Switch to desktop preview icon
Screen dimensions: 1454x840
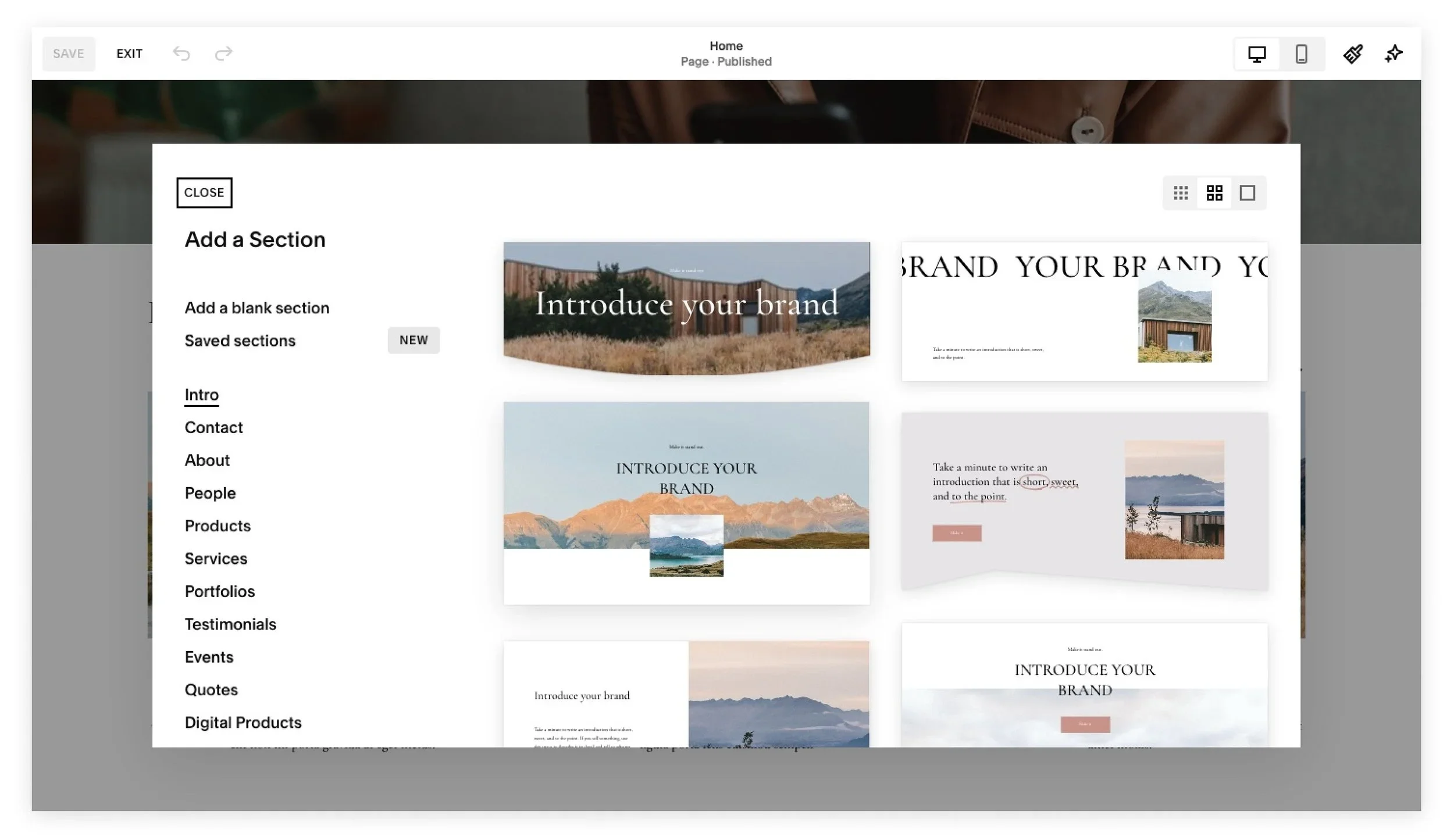point(1256,54)
